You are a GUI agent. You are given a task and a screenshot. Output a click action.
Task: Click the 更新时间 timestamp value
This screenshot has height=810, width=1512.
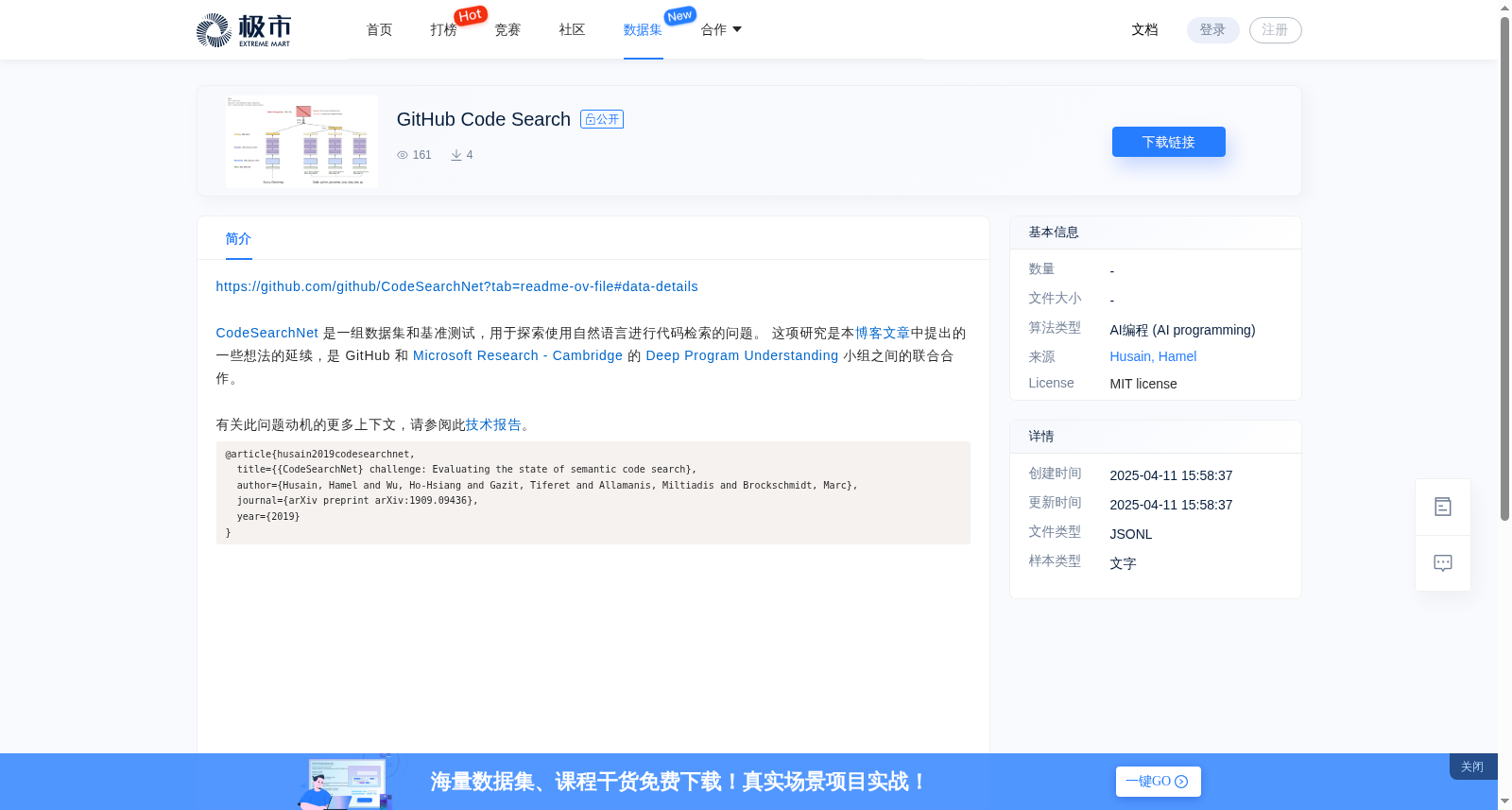tap(1171, 505)
